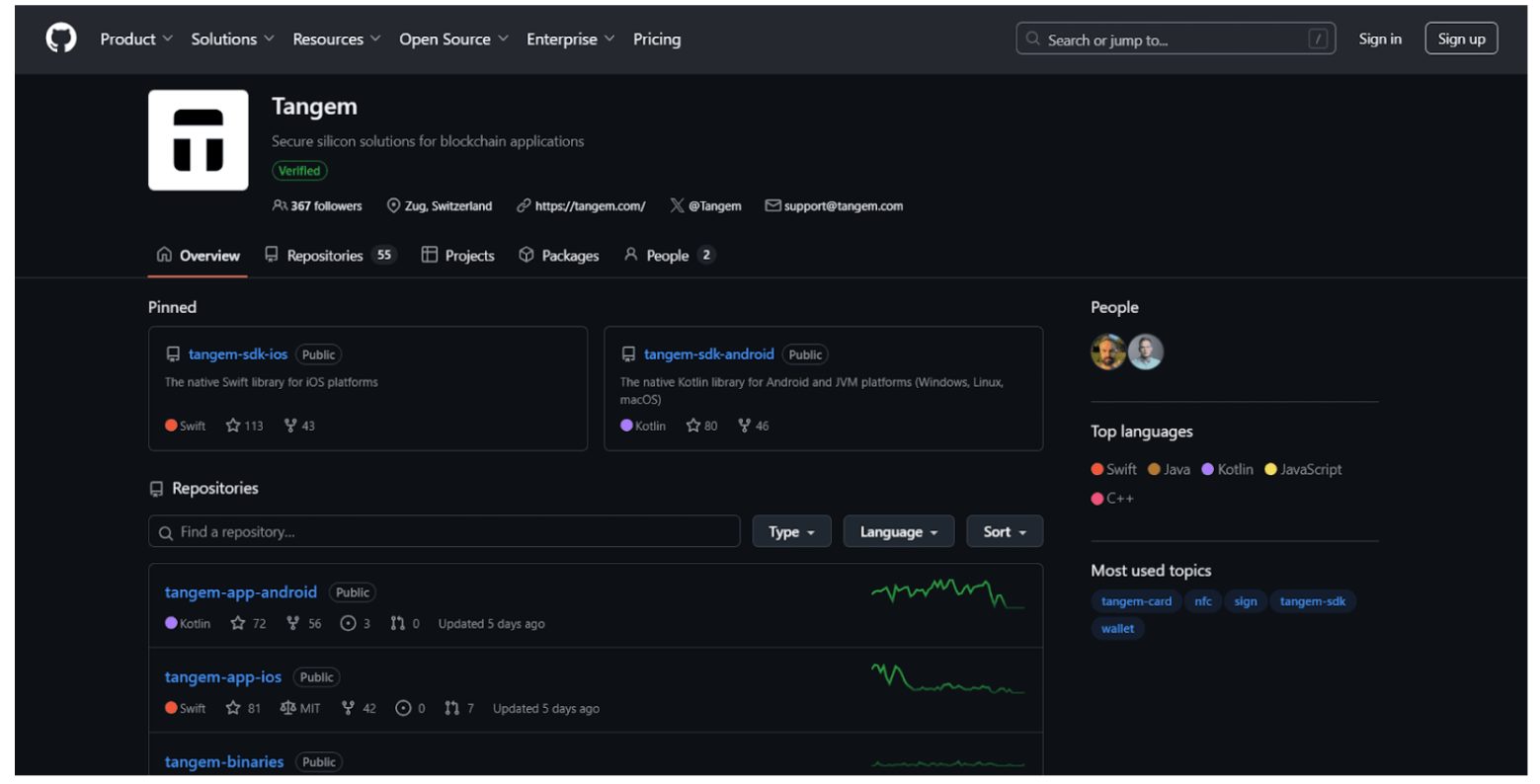This screenshot has height=784, width=1540.
Task: Click first member avatar under People
Action: [x=1108, y=352]
